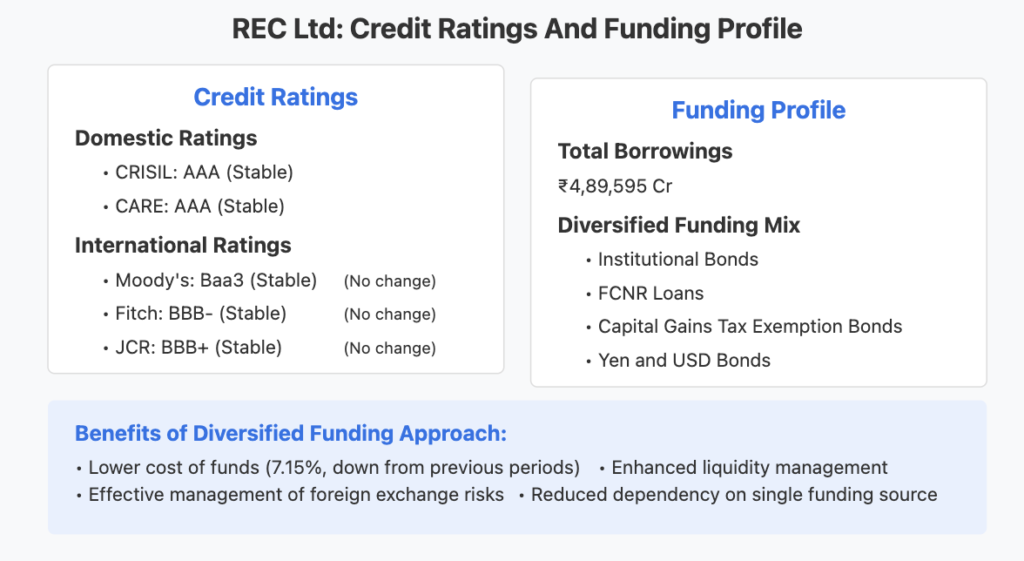The height and width of the screenshot is (561, 1024).
Task: Click the main title REC Ltd heading
Action: pos(517,29)
